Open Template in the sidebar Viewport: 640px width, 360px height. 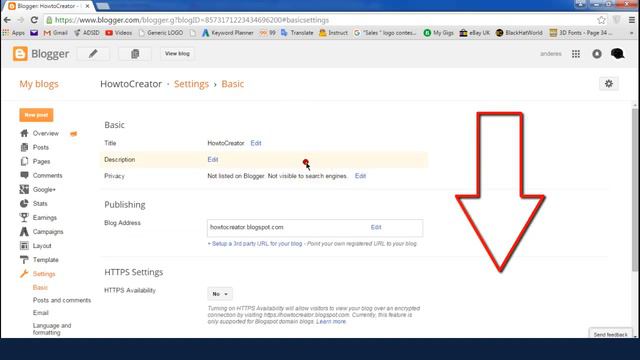pos(45,260)
